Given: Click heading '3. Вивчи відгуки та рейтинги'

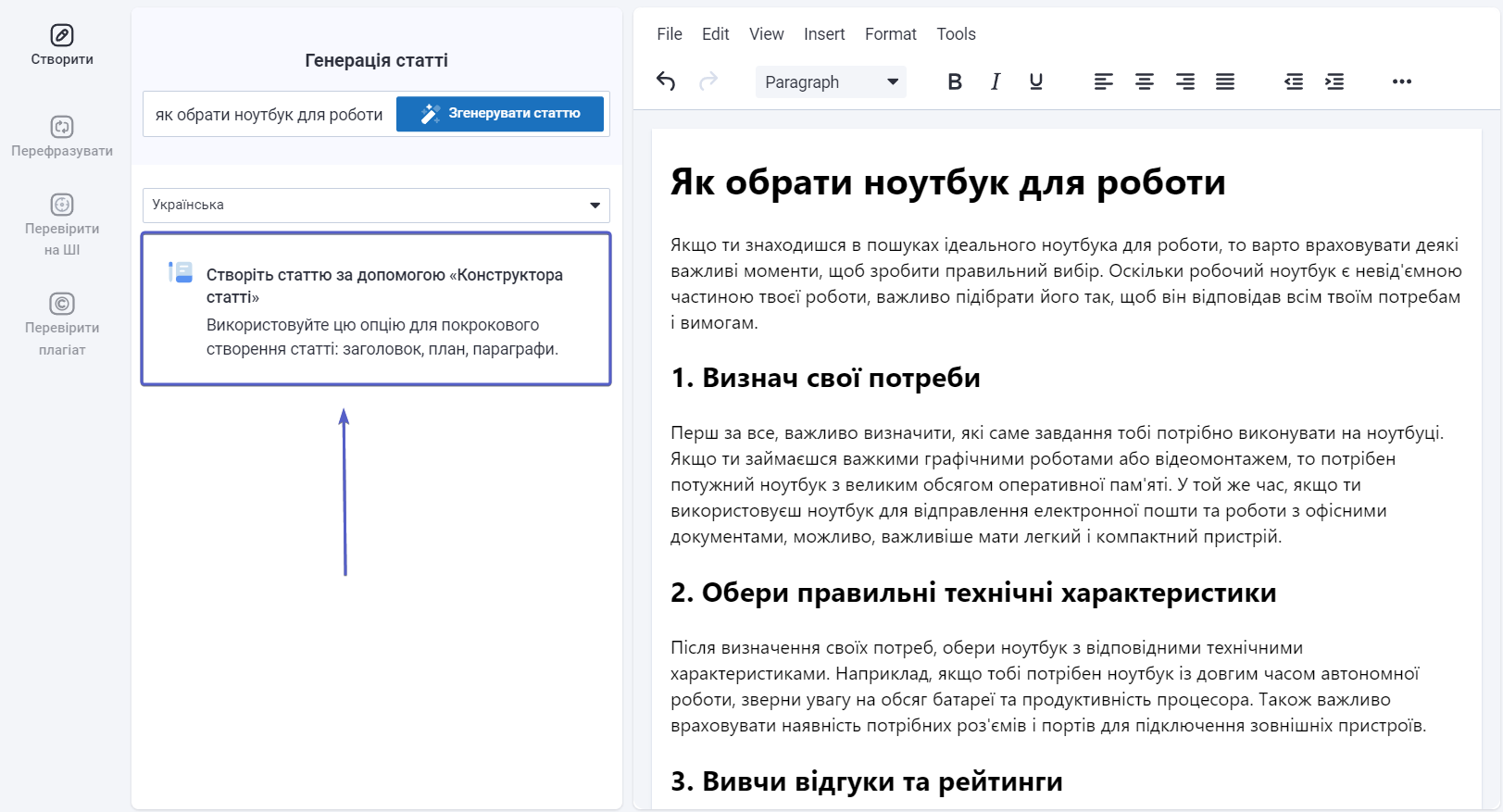Looking at the screenshot, I should point(867,781).
